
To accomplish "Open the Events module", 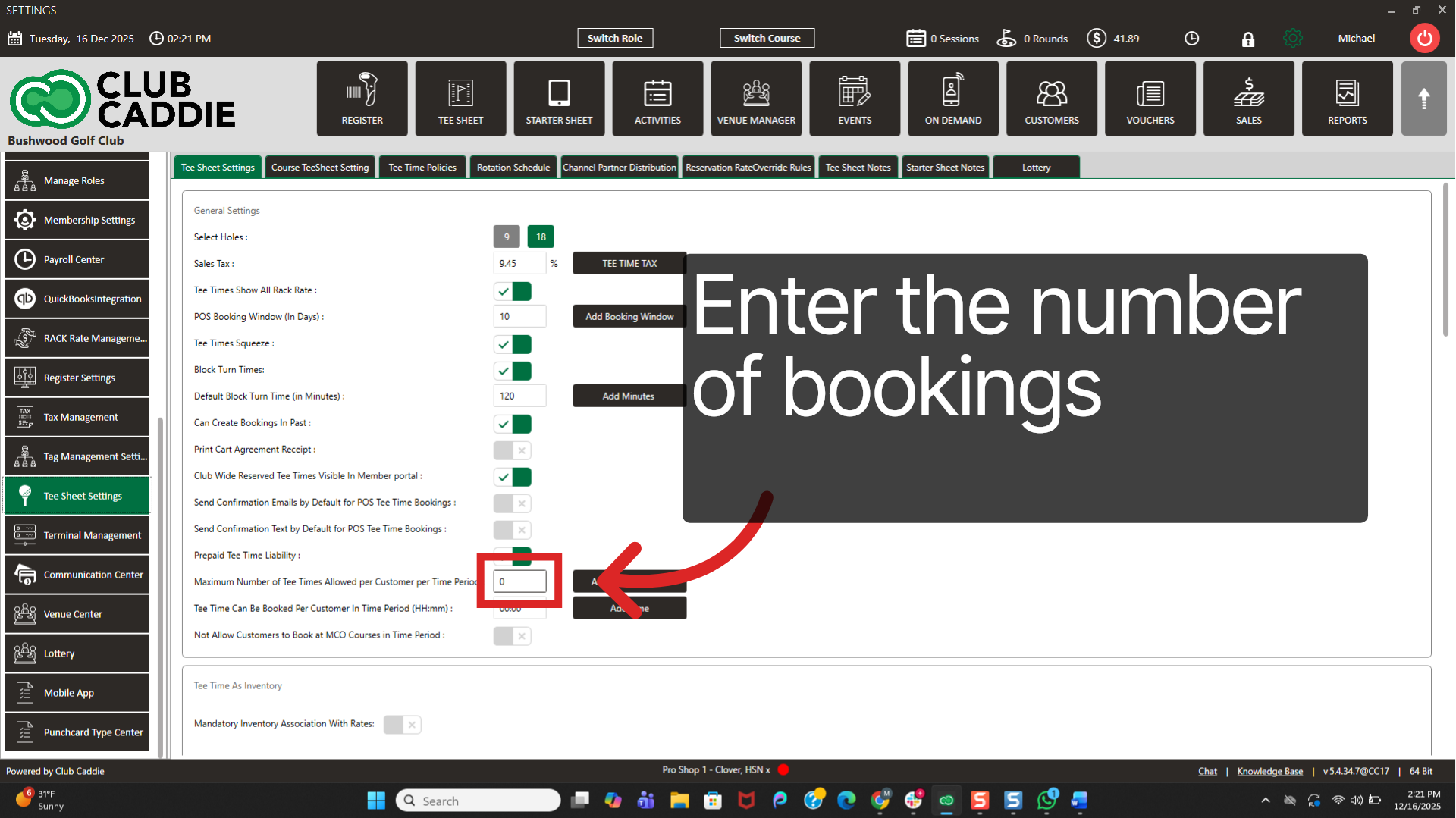I will (854, 98).
